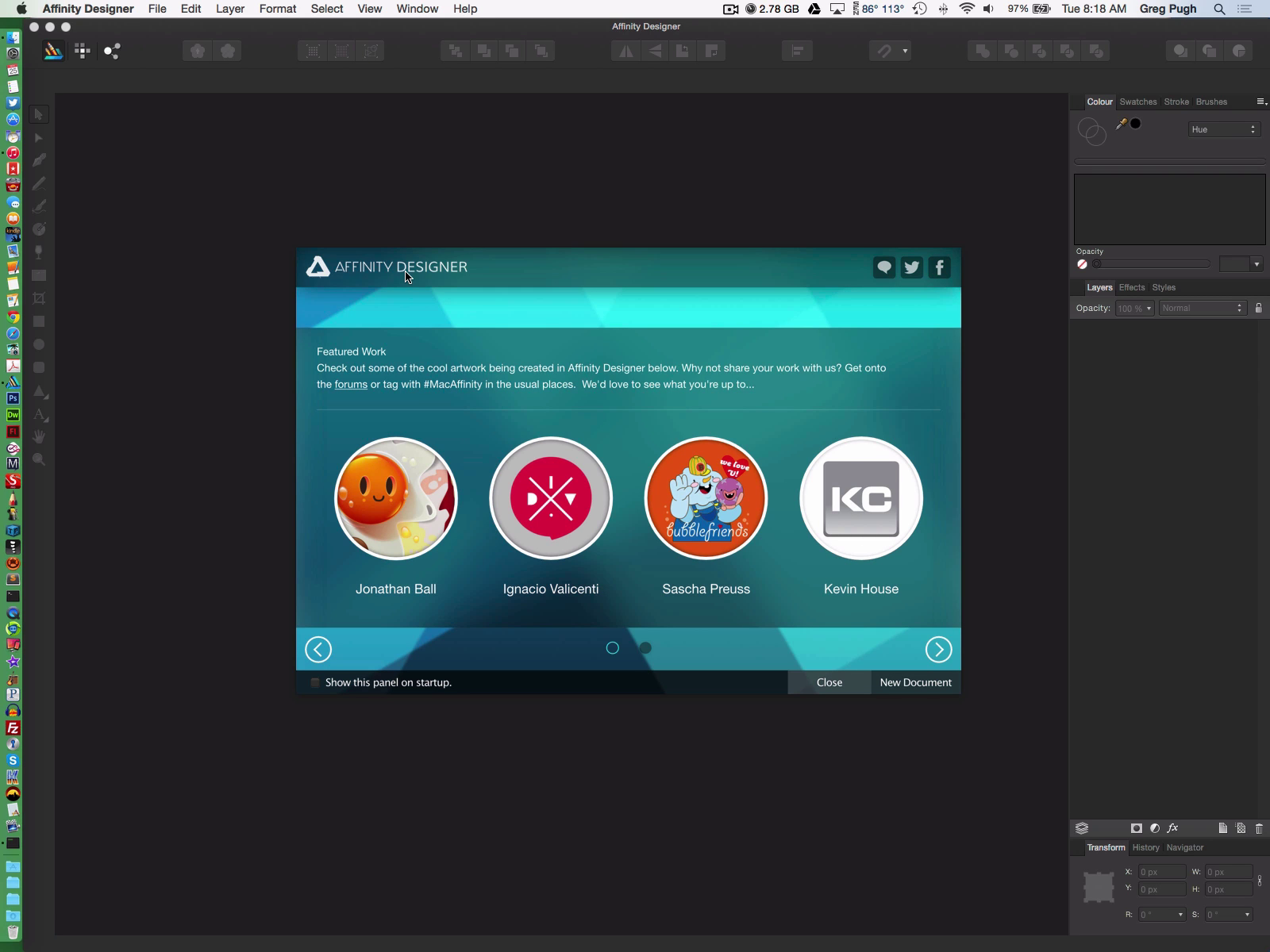Select the Crop tool in the tools panel
1270x952 pixels.
(x=38, y=298)
